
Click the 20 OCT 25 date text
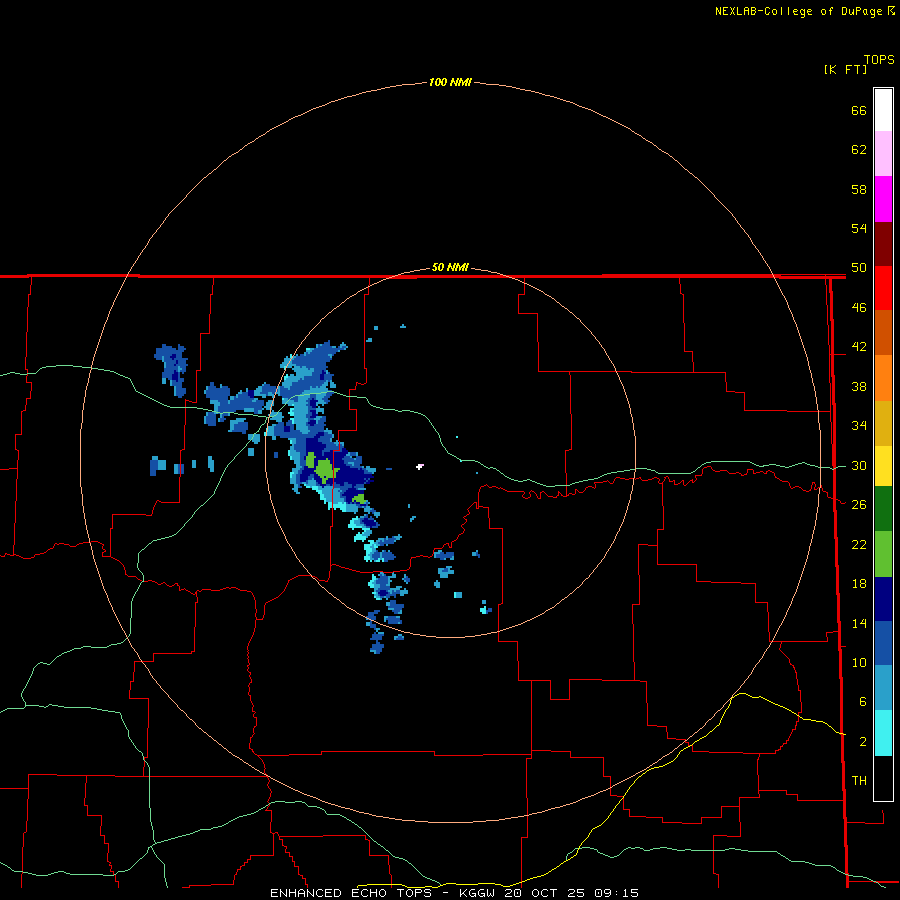(544, 893)
